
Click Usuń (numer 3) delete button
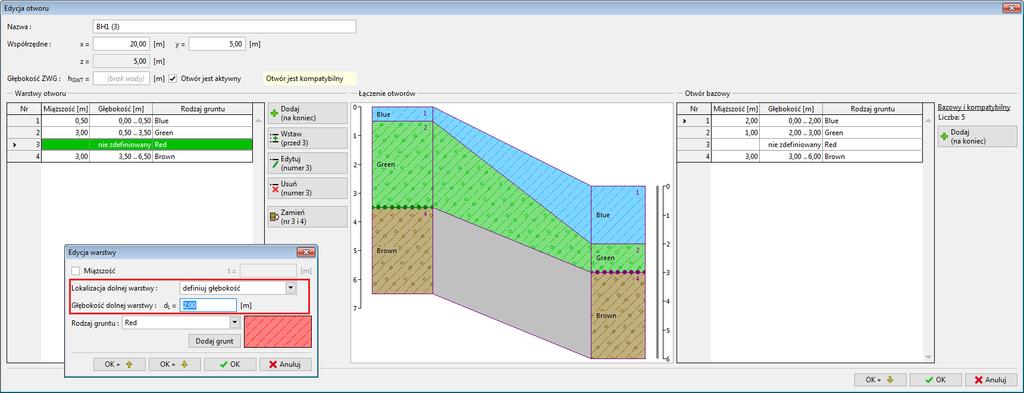[x=308, y=188]
